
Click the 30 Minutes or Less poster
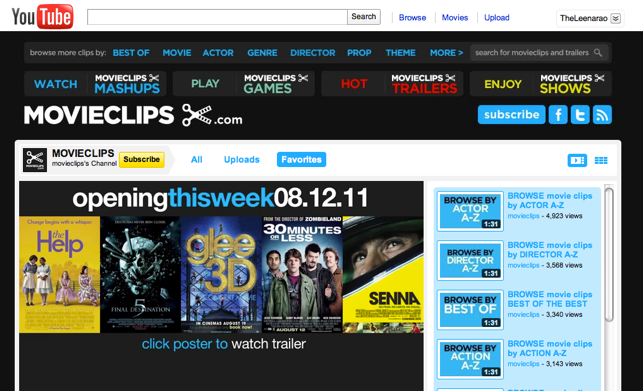click(x=302, y=274)
